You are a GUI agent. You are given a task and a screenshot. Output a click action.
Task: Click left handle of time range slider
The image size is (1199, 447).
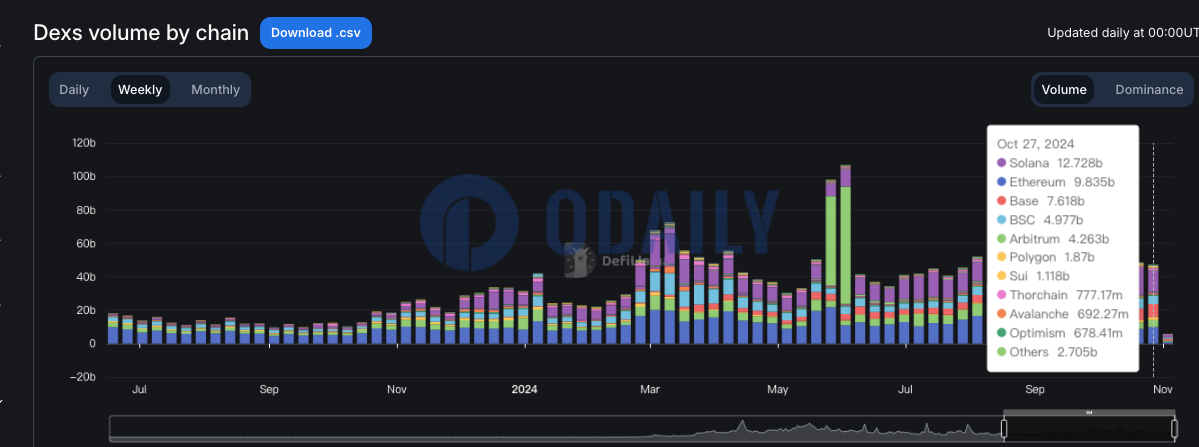1005,428
